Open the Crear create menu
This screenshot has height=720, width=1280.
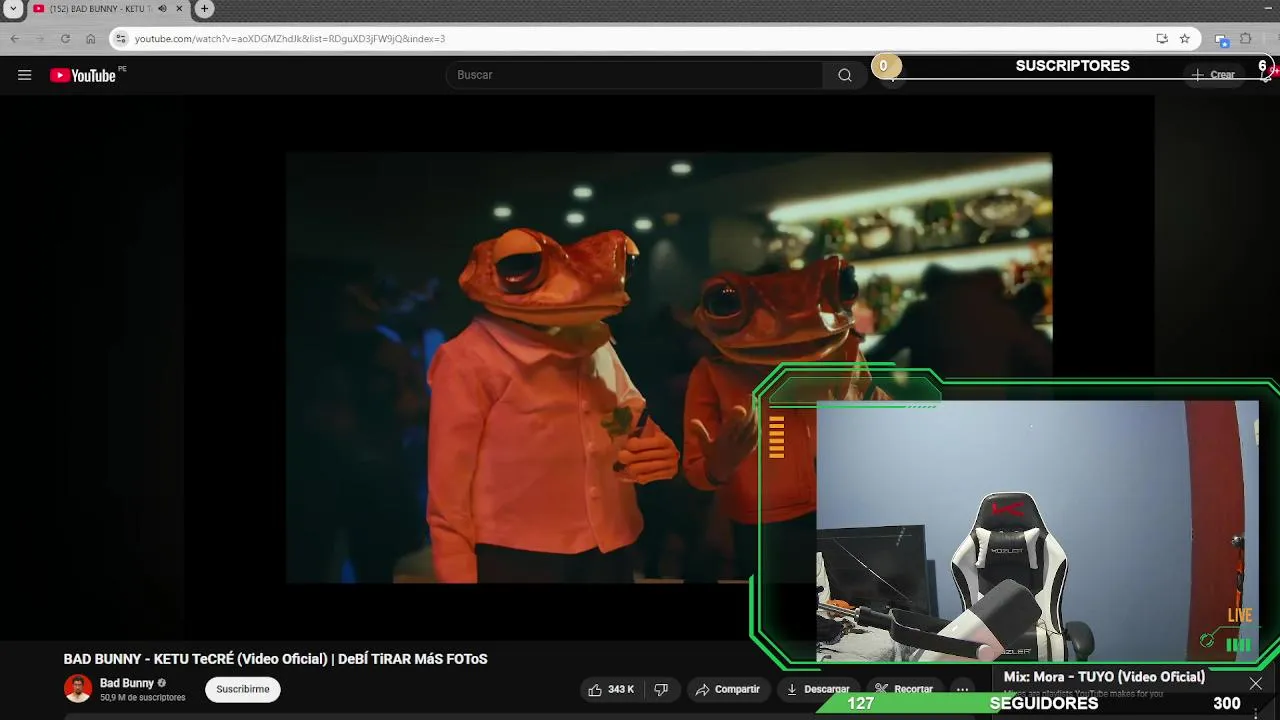(x=1213, y=75)
